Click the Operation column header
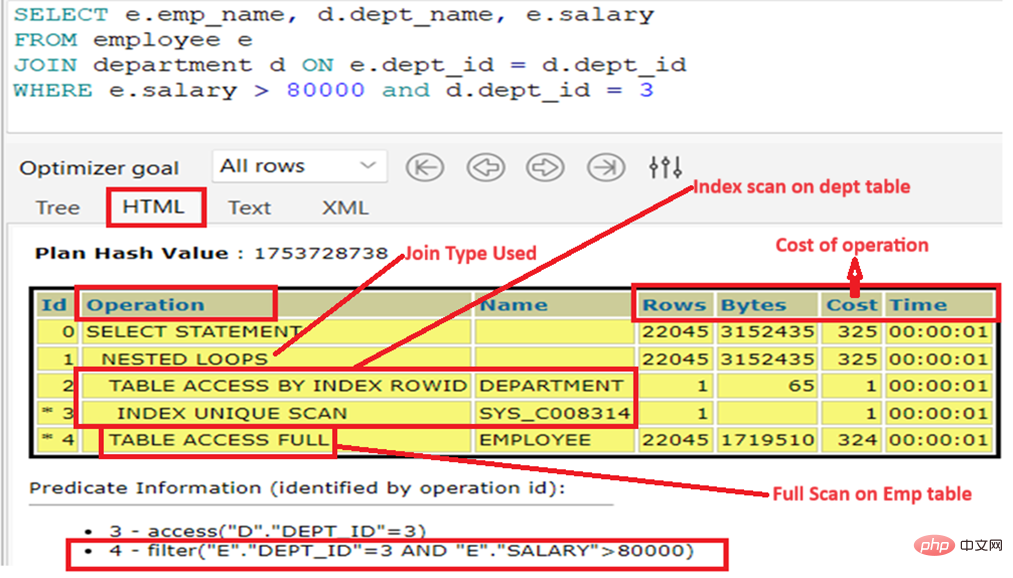This screenshot has height=578, width=1013. [146, 305]
